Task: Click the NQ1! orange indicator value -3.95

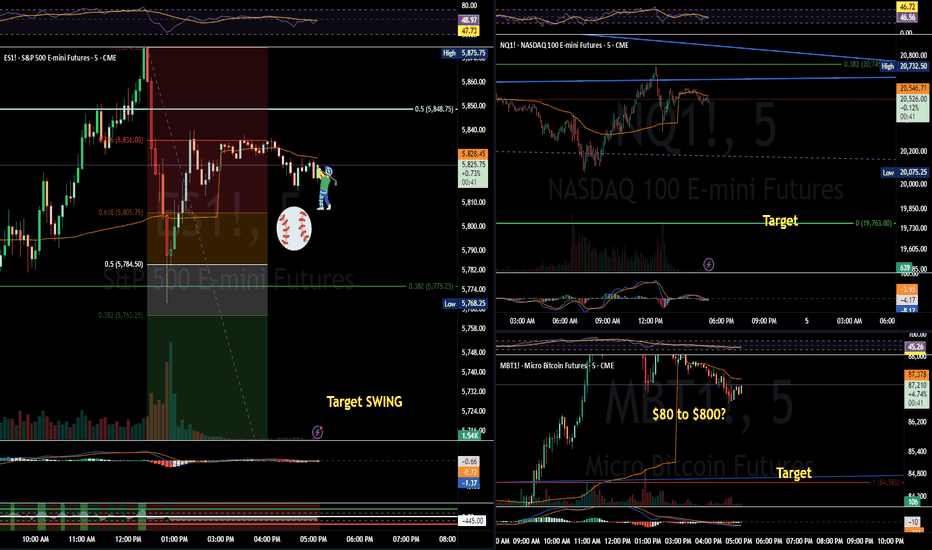Action: point(907,290)
